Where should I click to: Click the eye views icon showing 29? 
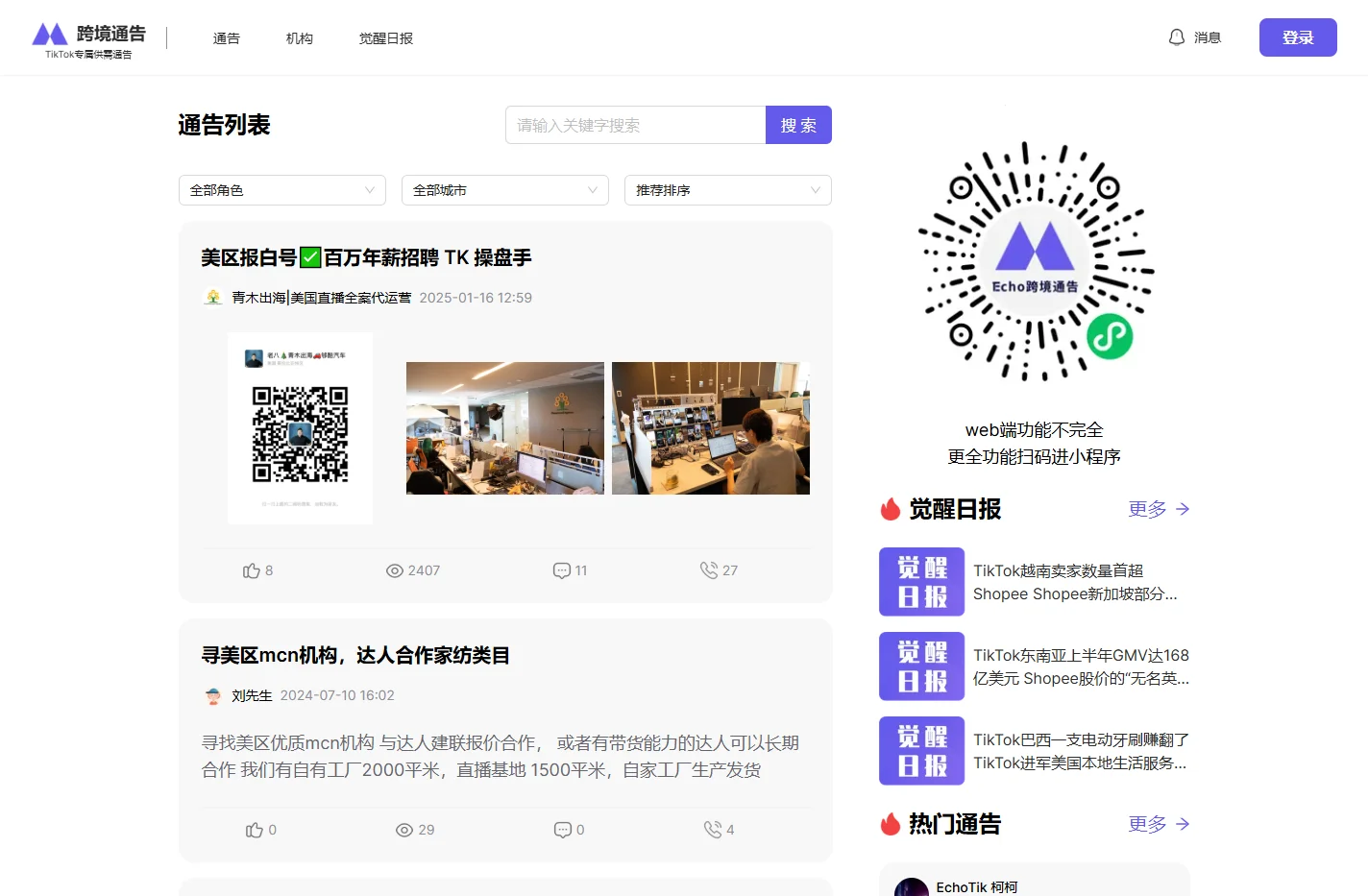(404, 830)
